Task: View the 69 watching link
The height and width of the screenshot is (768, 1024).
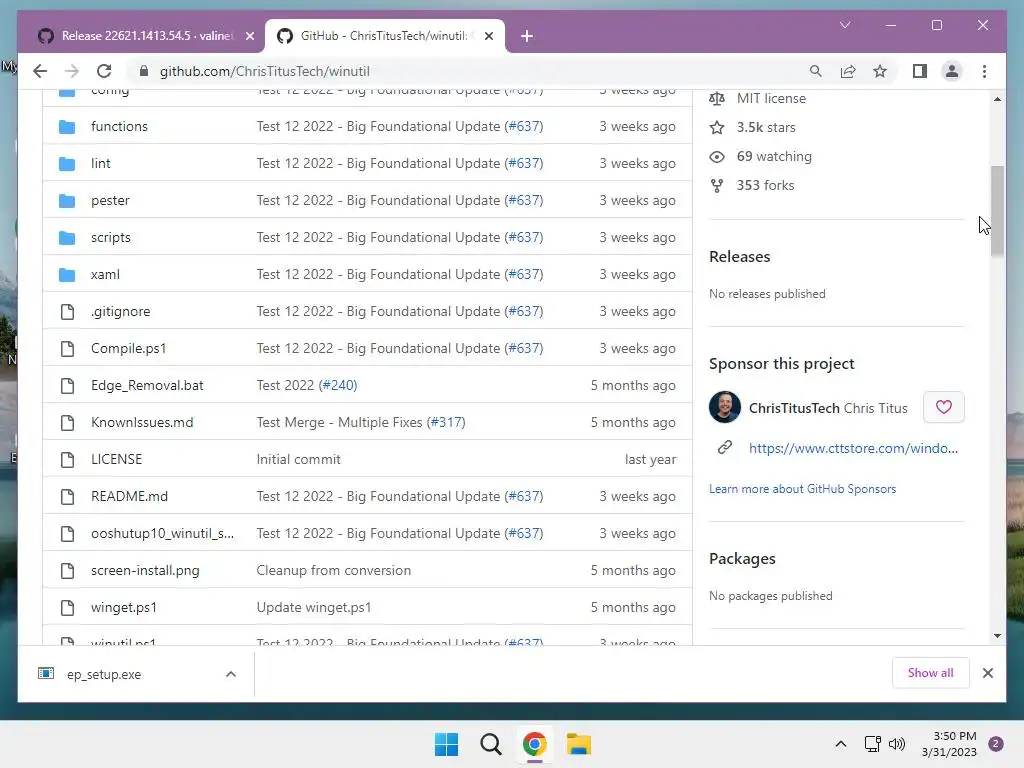Action: (775, 156)
